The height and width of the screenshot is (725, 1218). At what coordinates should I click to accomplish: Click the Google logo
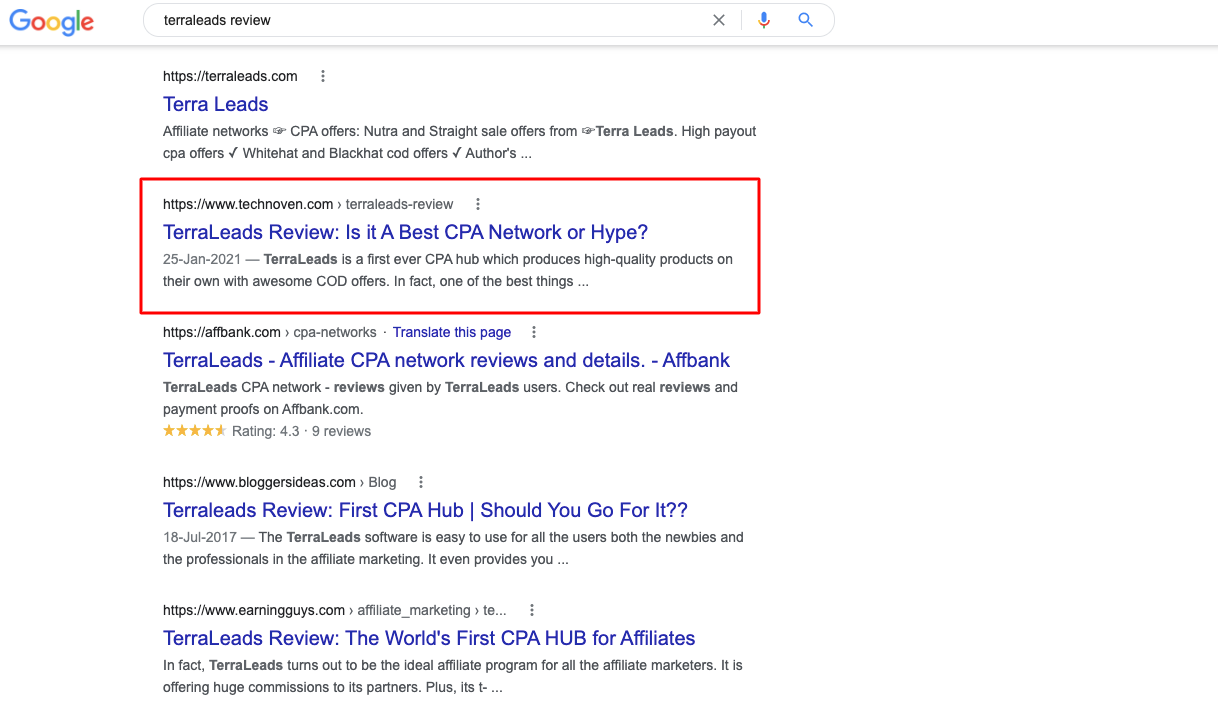coord(52,21)
